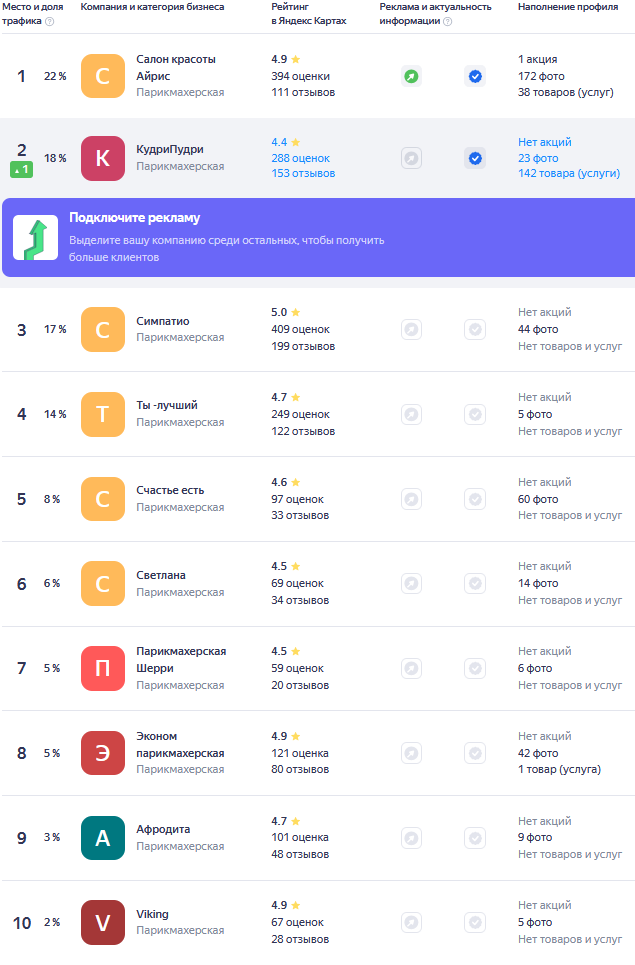Click the teal A avatar of Афродита
This screenshot has width=635, height=965.
point(103,838)
